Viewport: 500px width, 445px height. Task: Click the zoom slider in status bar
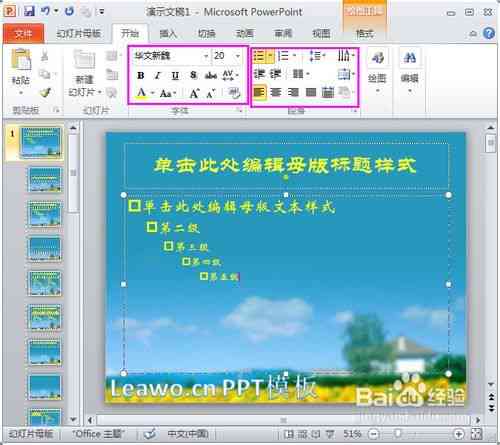[416, 434]
